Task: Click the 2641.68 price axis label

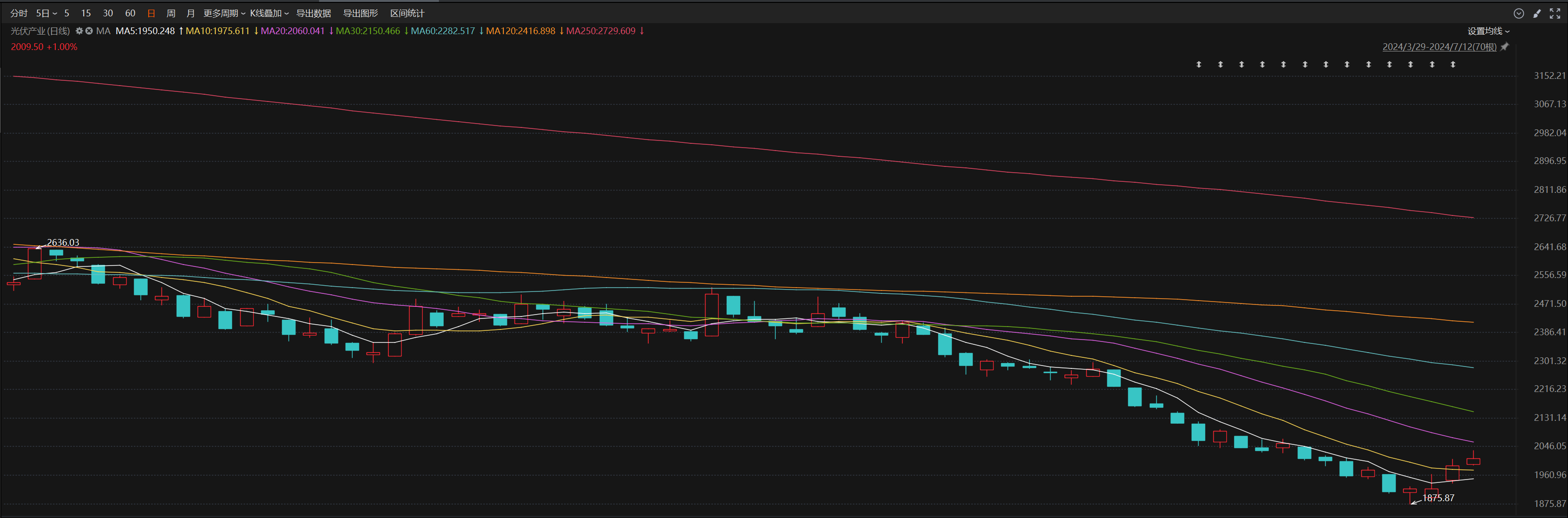Action: (x=1550, y=247)
